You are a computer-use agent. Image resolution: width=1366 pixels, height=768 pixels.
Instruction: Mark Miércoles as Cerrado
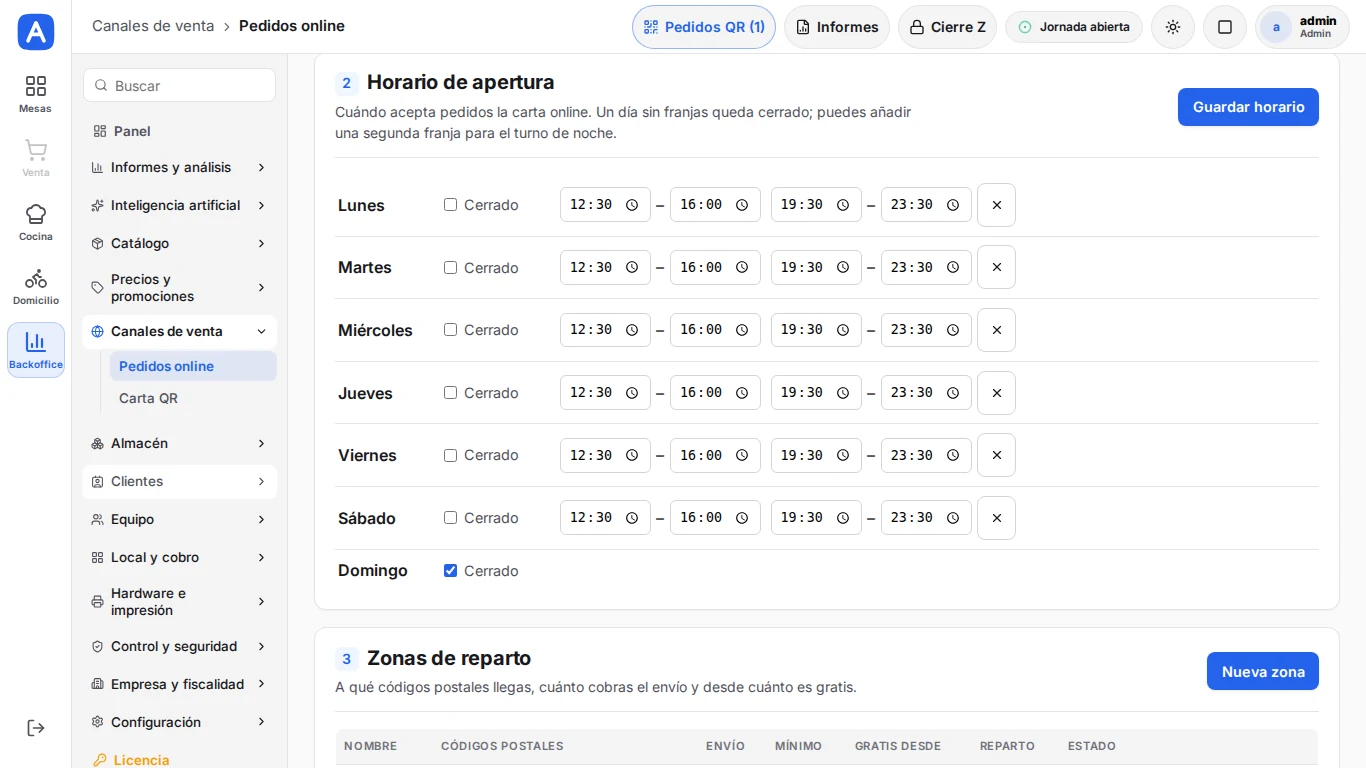tap(450, 330)
